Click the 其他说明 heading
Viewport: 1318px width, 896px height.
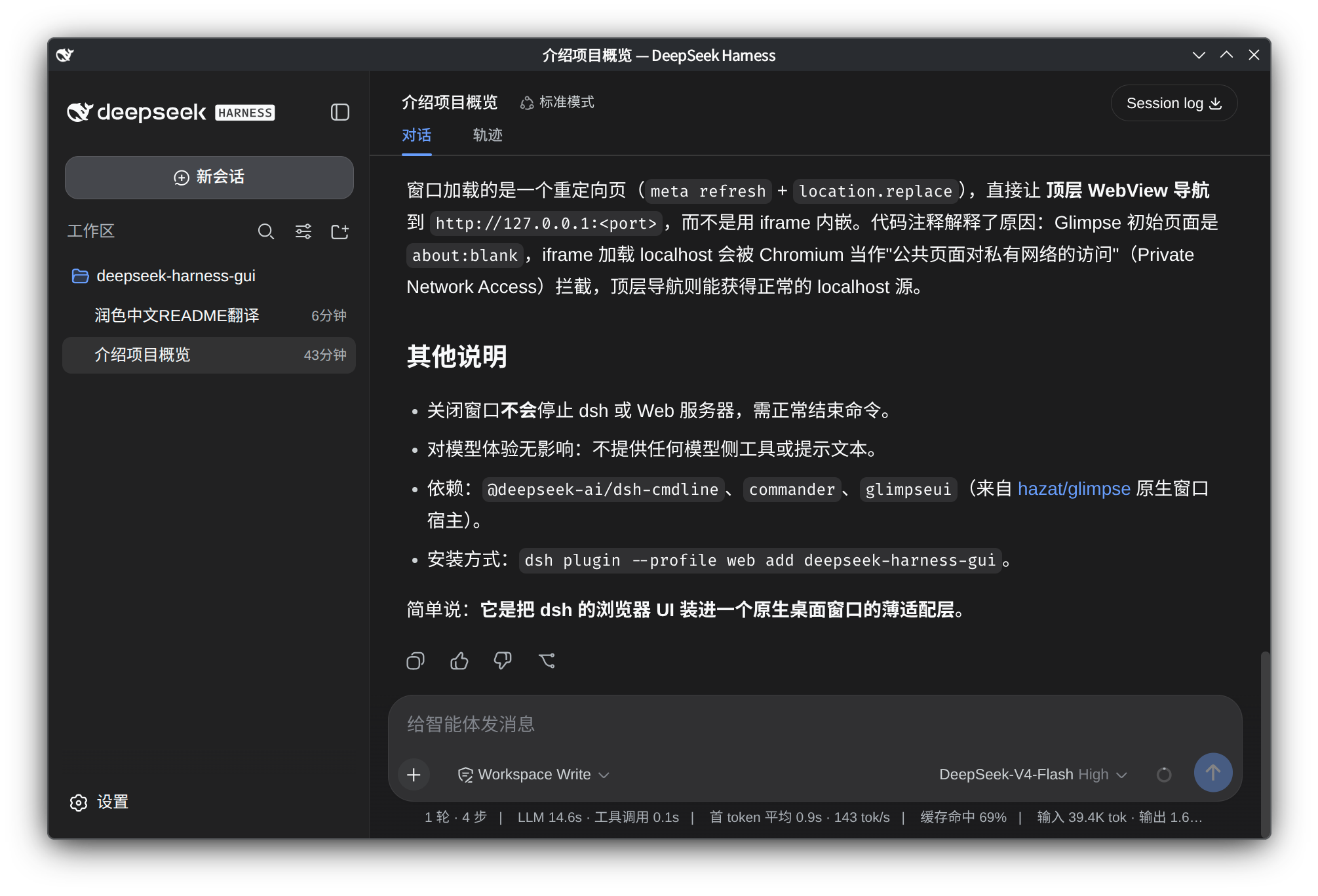tap(456, 357)
